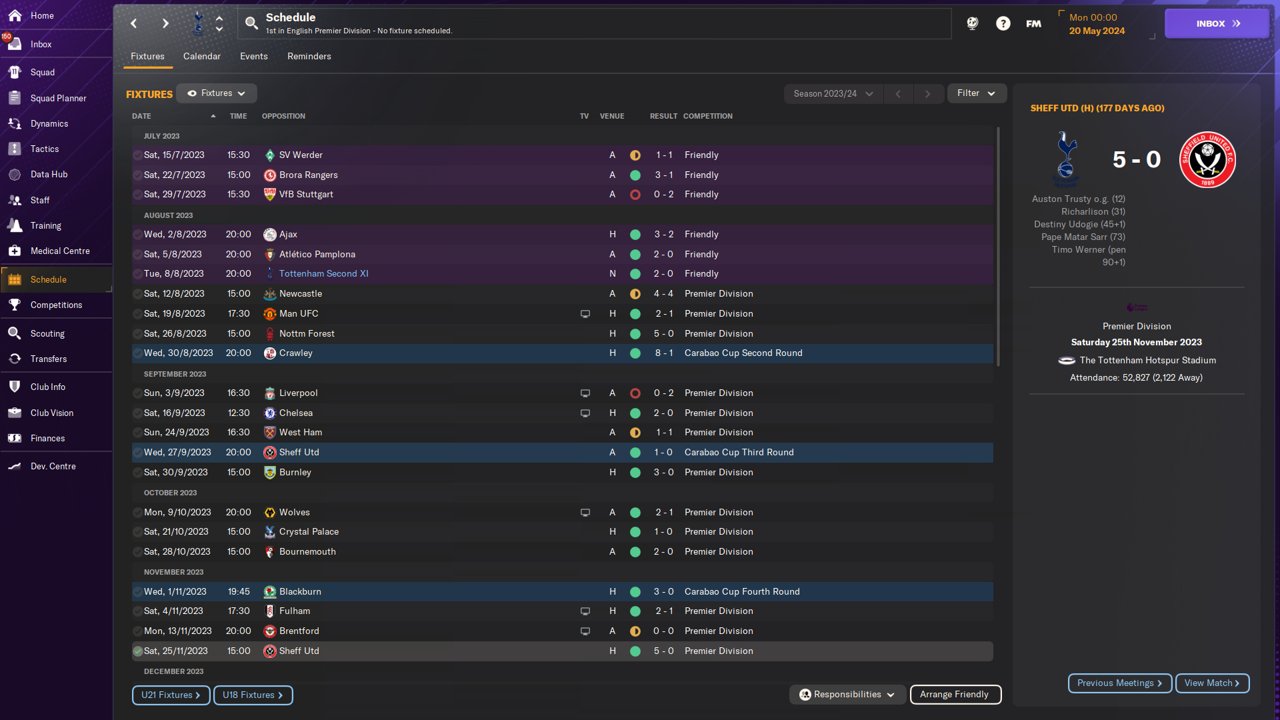Tick the SV Werder fixture checkbox
The height and width of the screenshot is (720, 1280).
[x=138, y=155]
